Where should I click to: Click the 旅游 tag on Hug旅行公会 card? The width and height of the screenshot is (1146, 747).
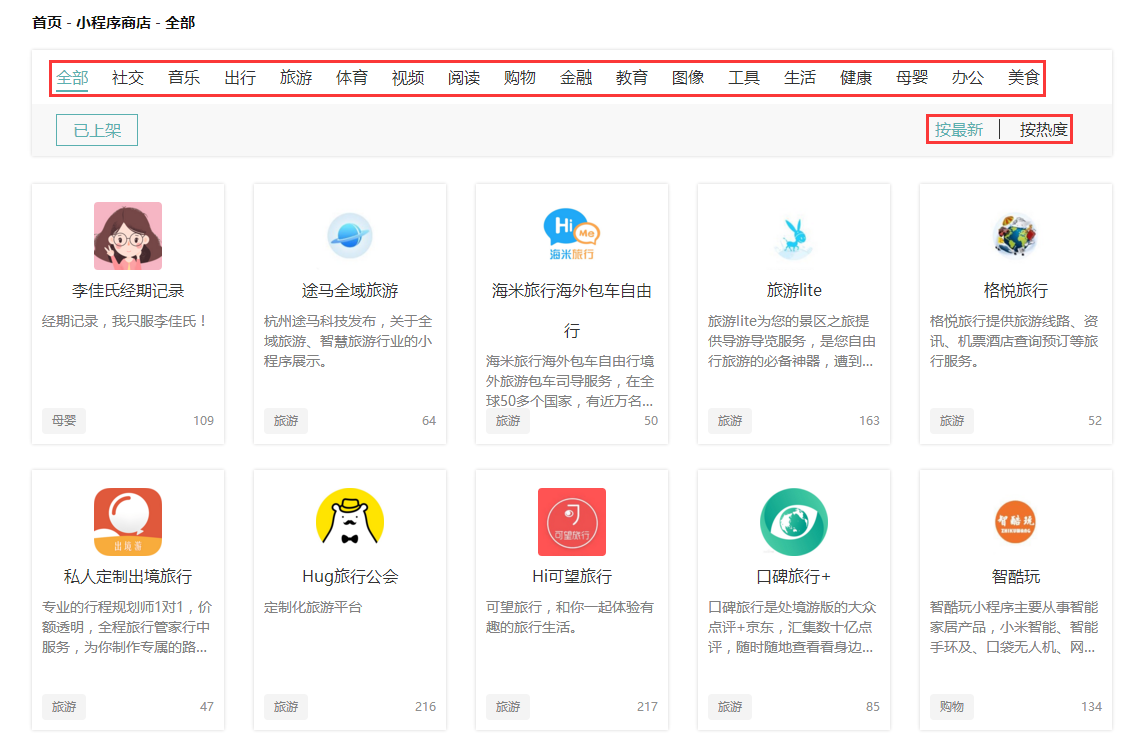285,706
